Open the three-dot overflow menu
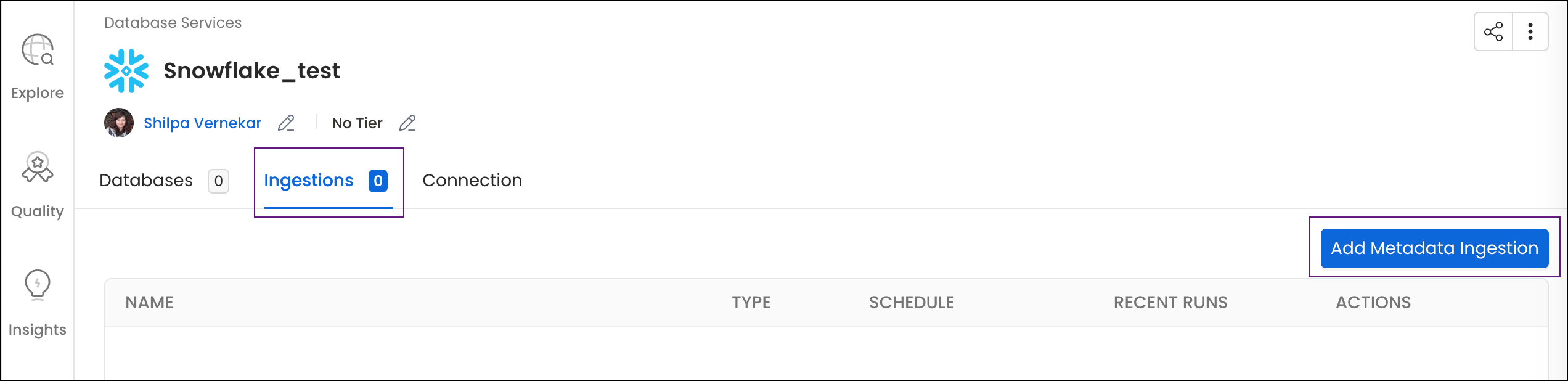Screen dimensions: 1568x381 1532,31
